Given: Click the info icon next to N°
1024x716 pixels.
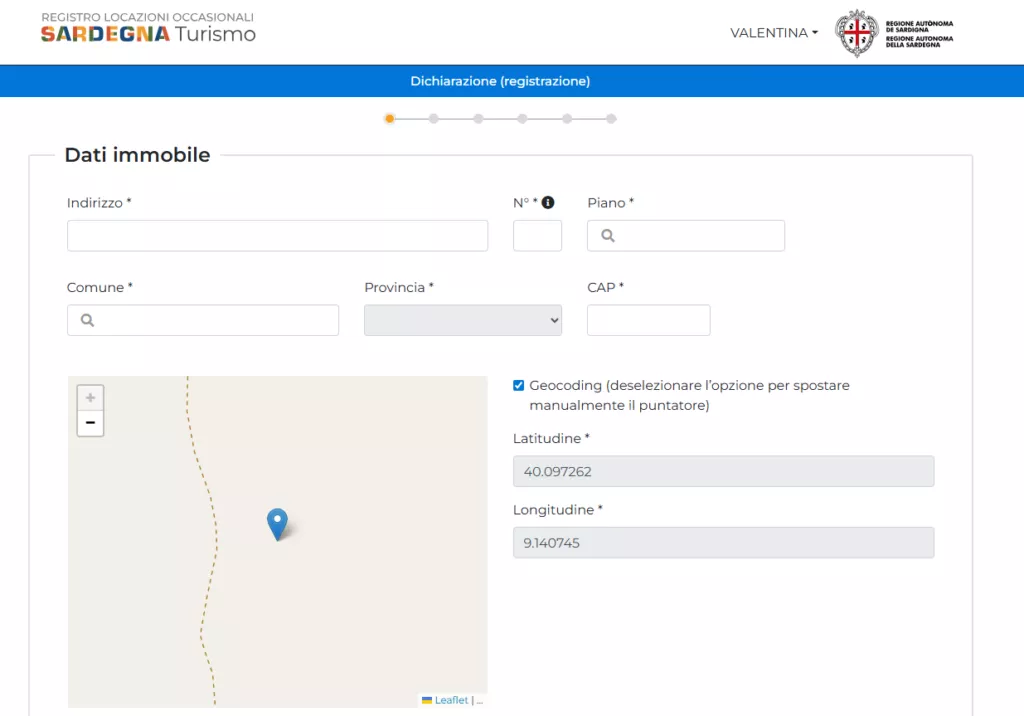Looking at the screenshot, I should coord(548,203).
